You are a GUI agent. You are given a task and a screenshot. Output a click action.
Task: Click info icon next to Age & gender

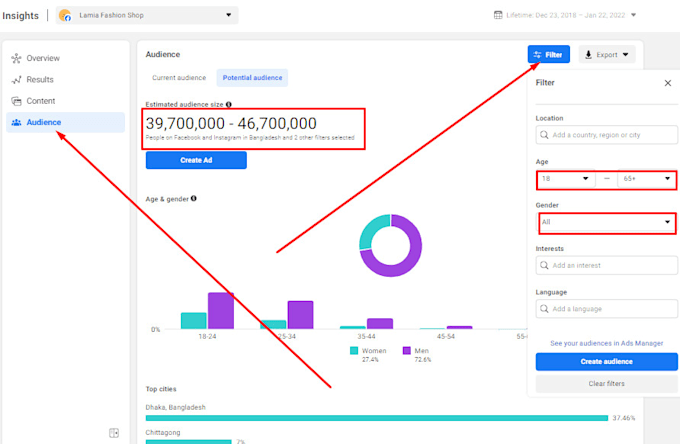[193, 199]
